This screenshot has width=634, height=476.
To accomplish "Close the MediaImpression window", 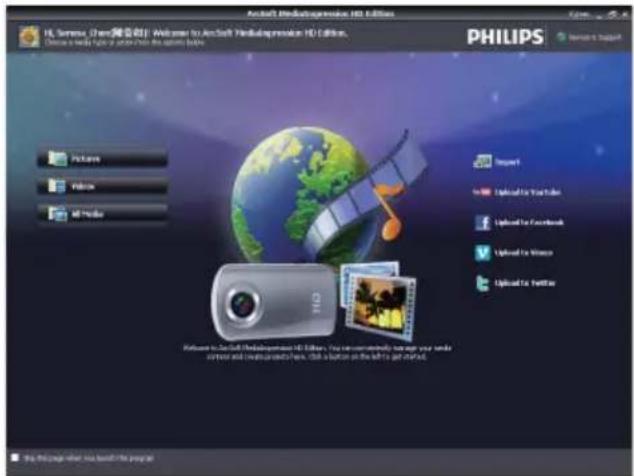I will [626, 14].
